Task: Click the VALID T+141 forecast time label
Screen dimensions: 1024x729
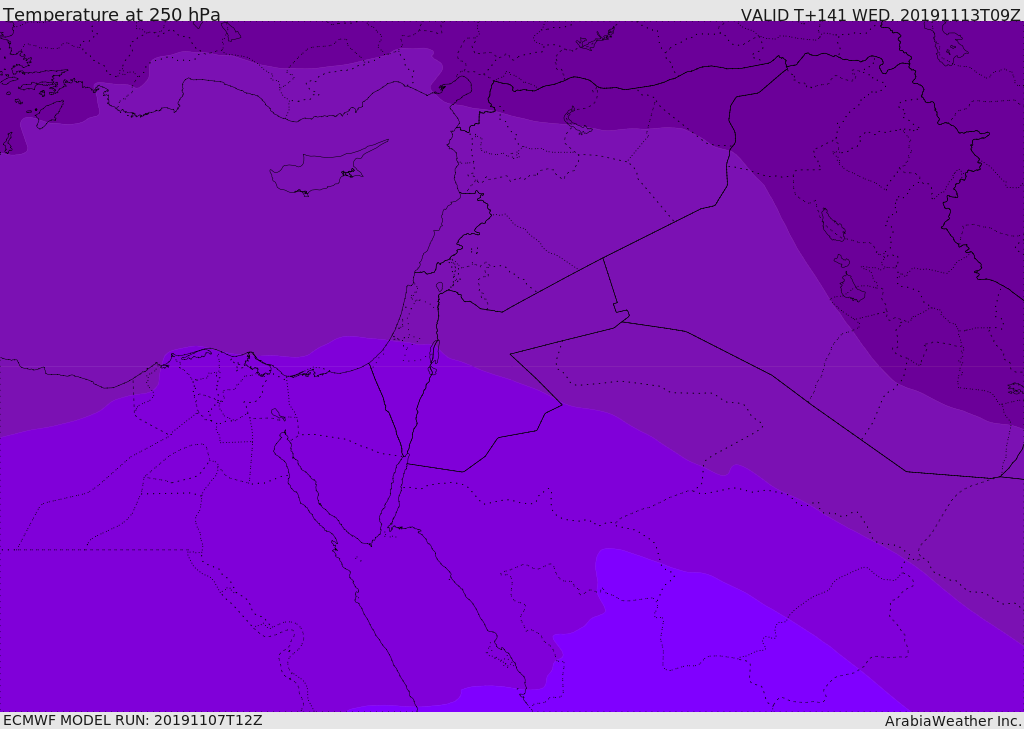Action: click(880, 14)
